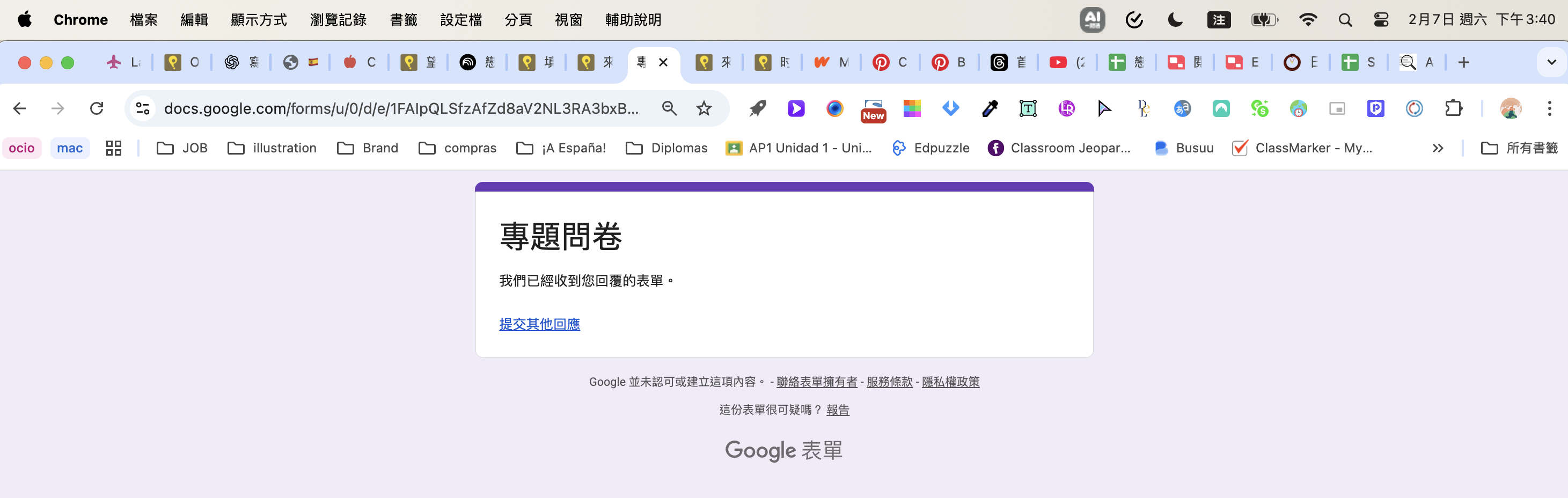Open the bookmarks apps grid icon
The height and width of the screenshot is (498, 1568).
coord(114,148)
